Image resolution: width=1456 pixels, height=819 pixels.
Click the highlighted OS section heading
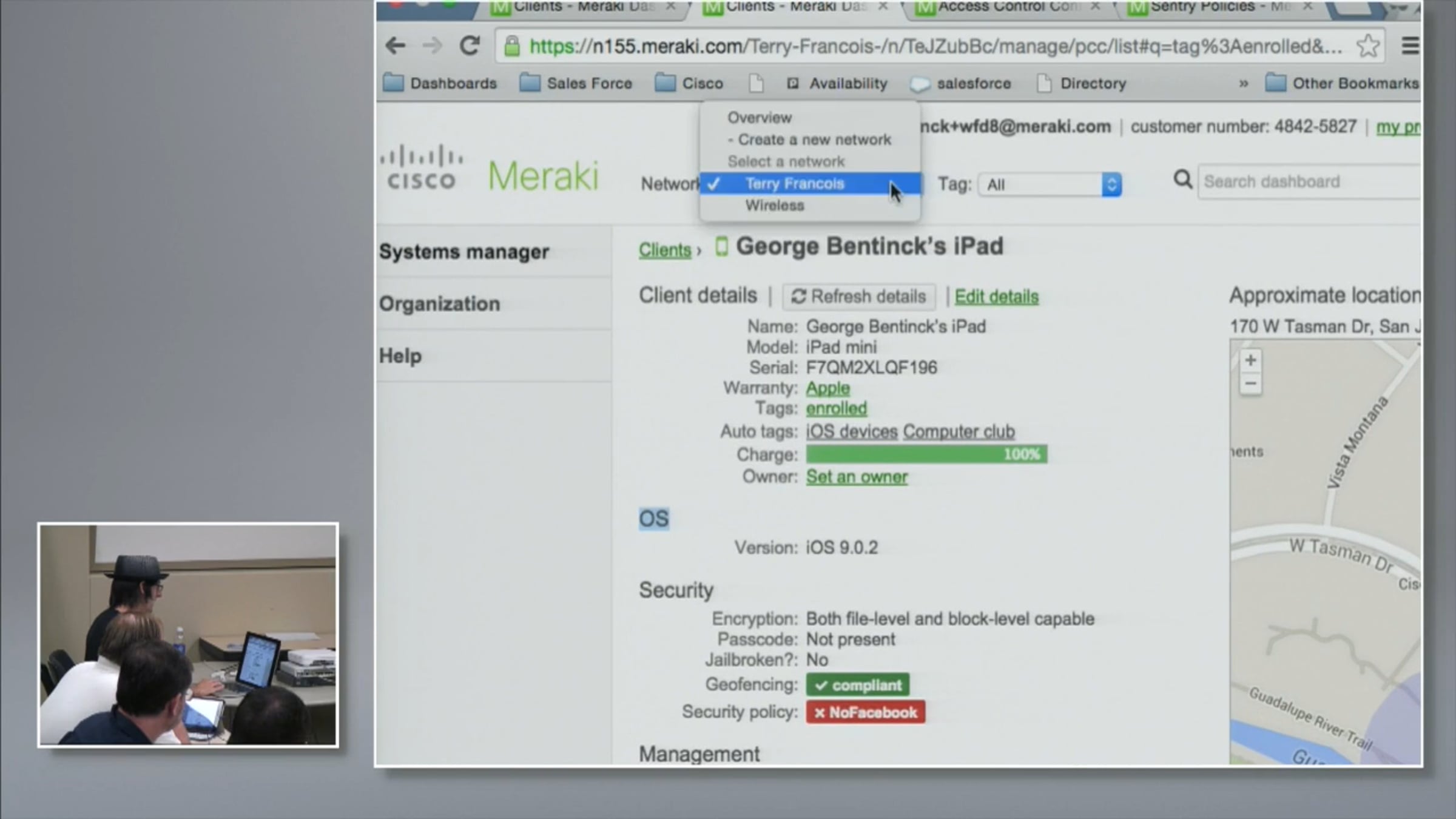click(653, 519)
